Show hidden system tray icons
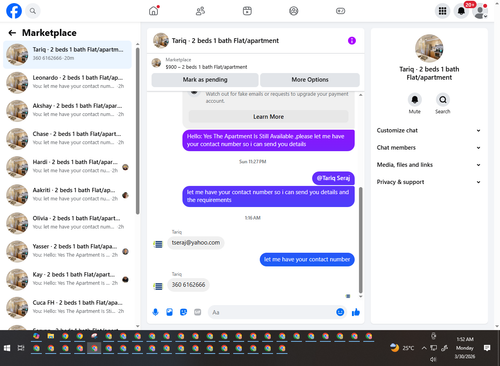Viewport: 500px width, 366px height. (424, 348)
